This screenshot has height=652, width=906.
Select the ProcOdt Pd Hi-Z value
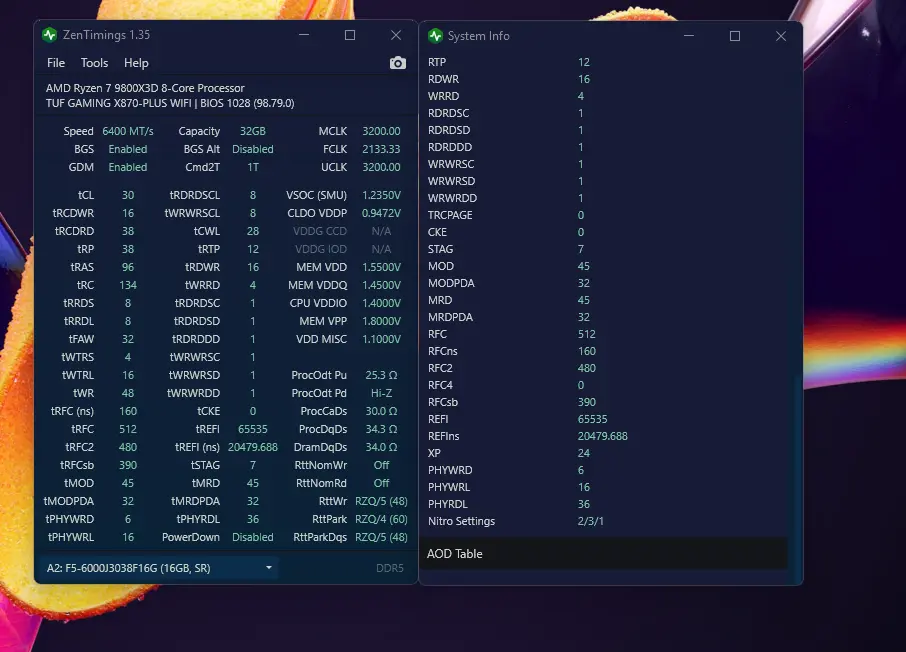click(x=381, y=393)
